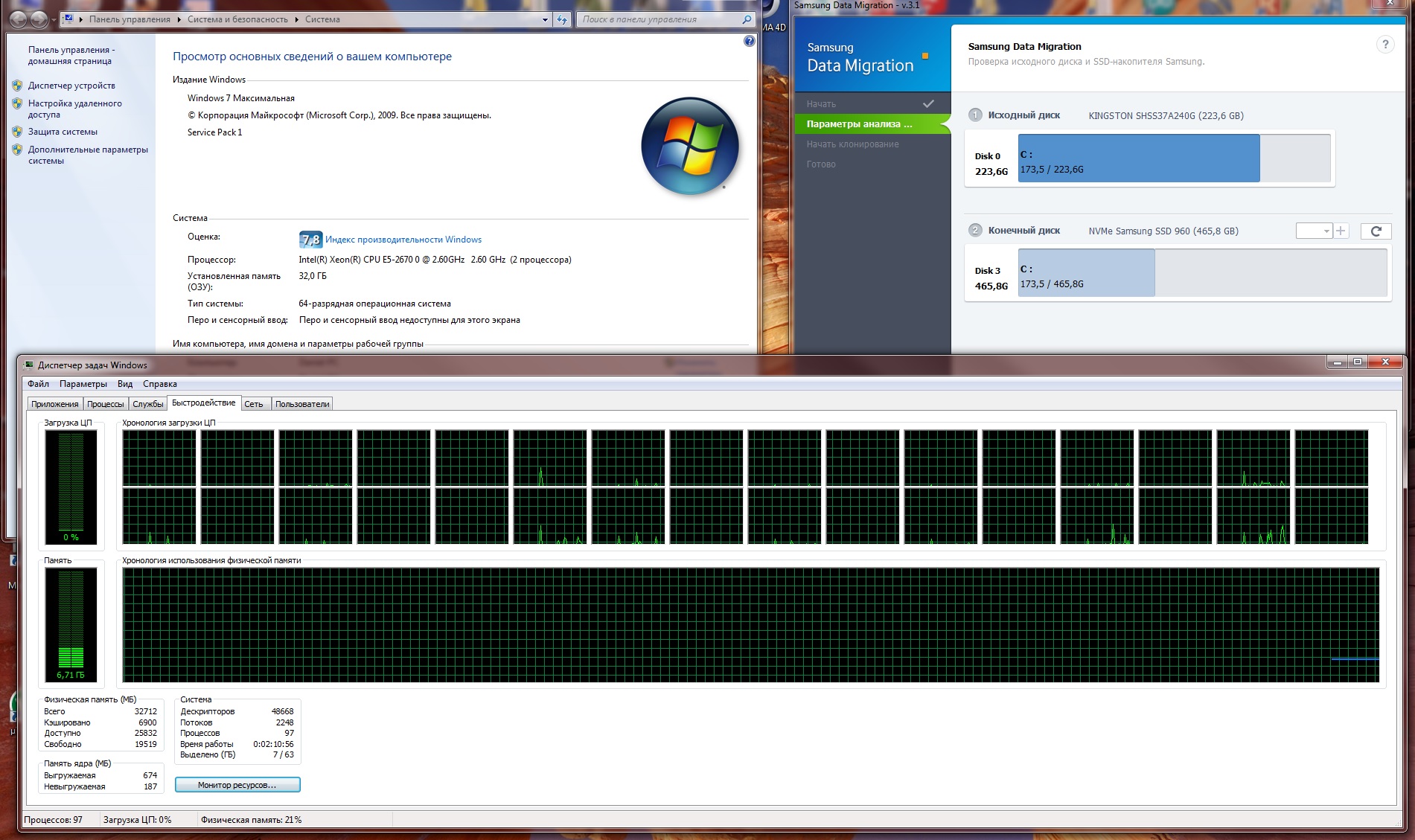Open Диспетчер устройств link

71,86
